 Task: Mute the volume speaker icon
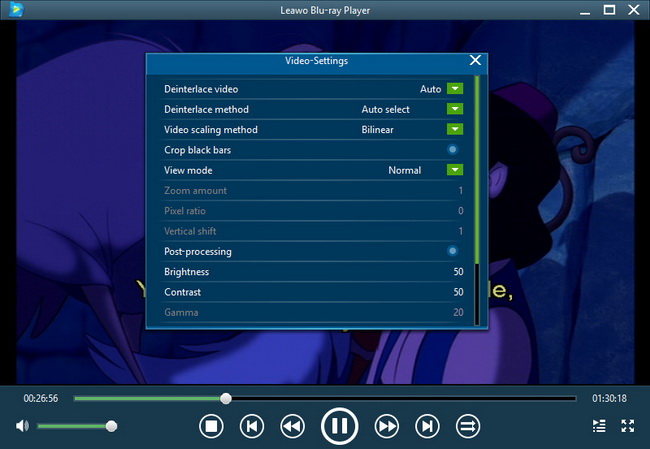click(22, 426)
